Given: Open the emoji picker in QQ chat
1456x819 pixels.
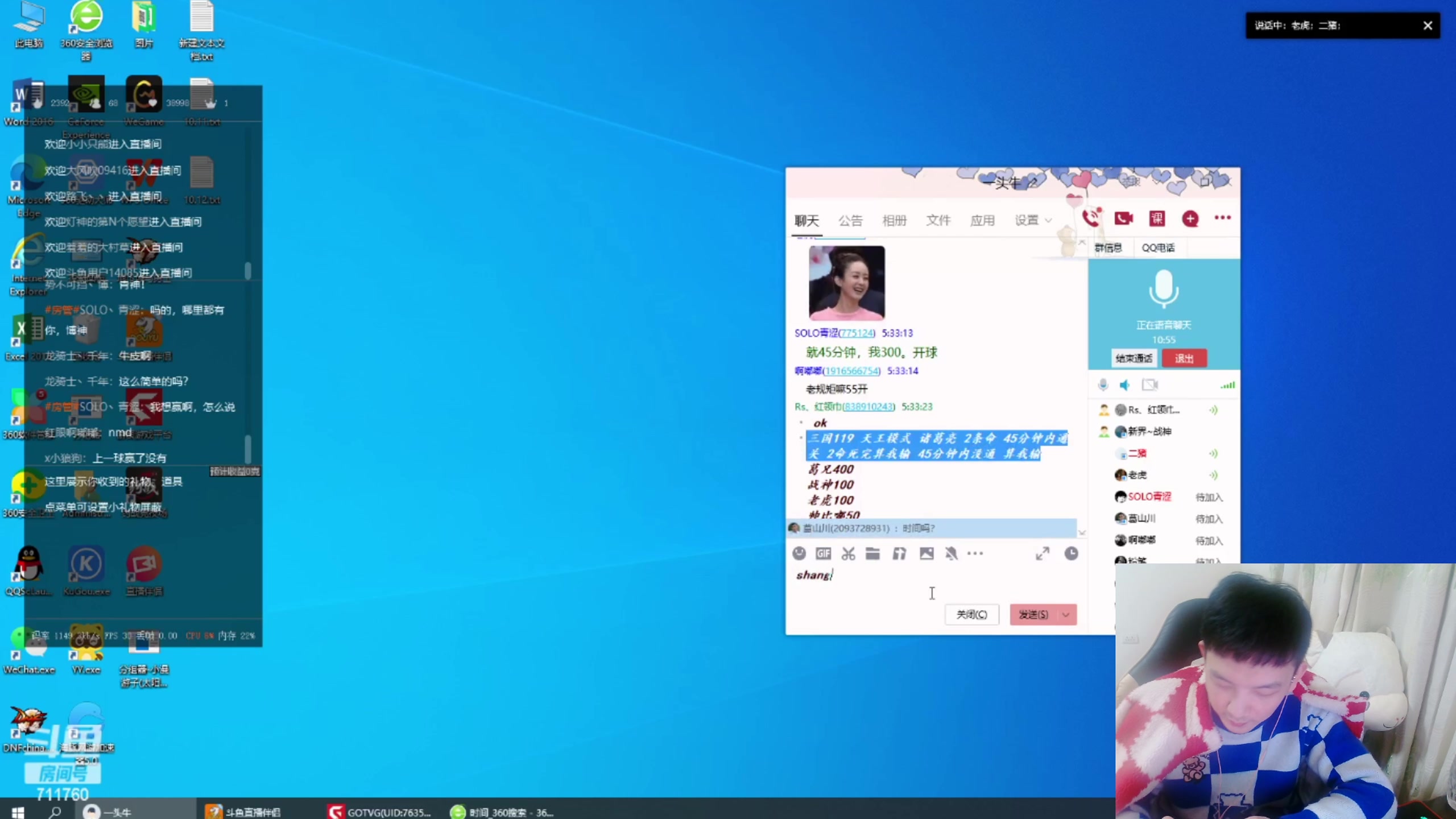Looking at the screenshot, I should (x=799, y=553).
